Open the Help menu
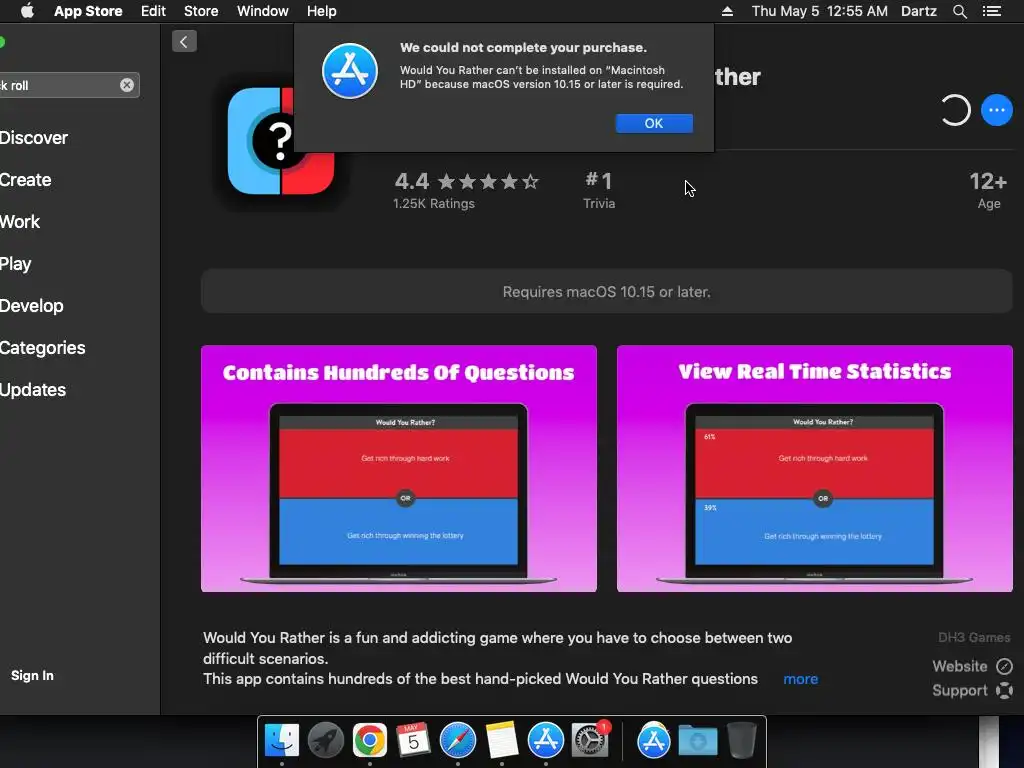1024x768 pixels. [321, 11]
